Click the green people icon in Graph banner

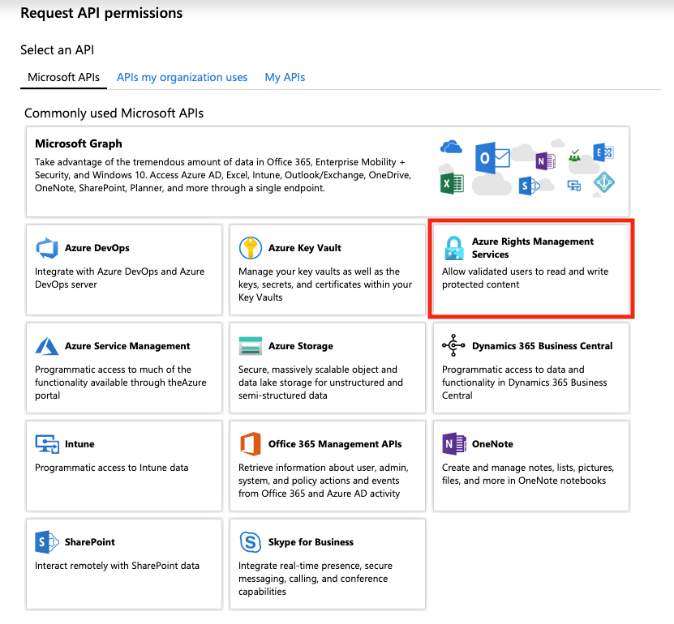[x=574, y=156]
